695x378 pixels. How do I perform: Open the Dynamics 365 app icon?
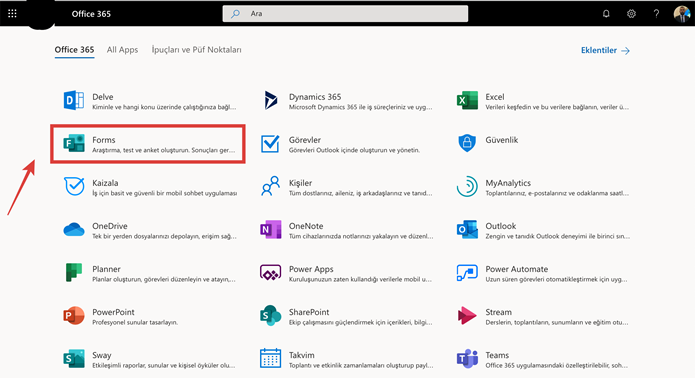(x=270, y=101)
